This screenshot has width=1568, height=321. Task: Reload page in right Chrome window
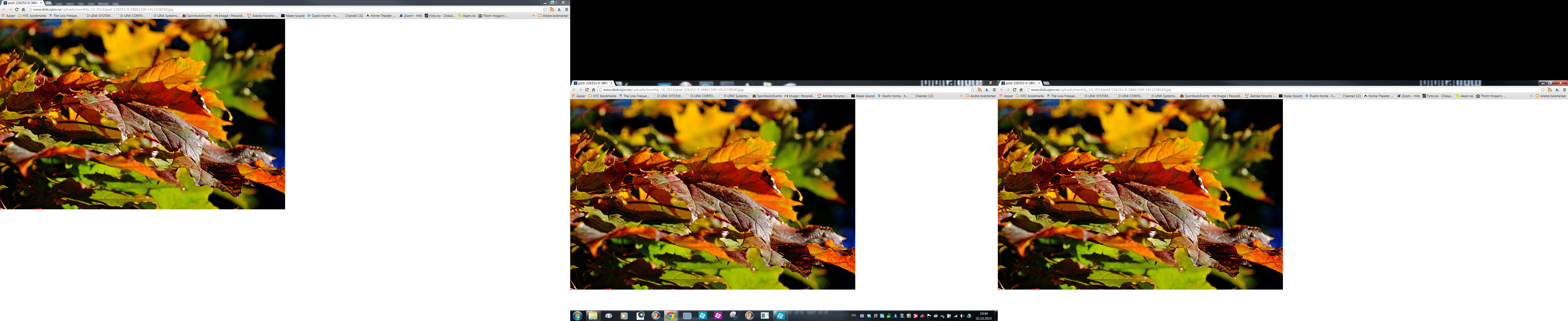point(1015,90)
